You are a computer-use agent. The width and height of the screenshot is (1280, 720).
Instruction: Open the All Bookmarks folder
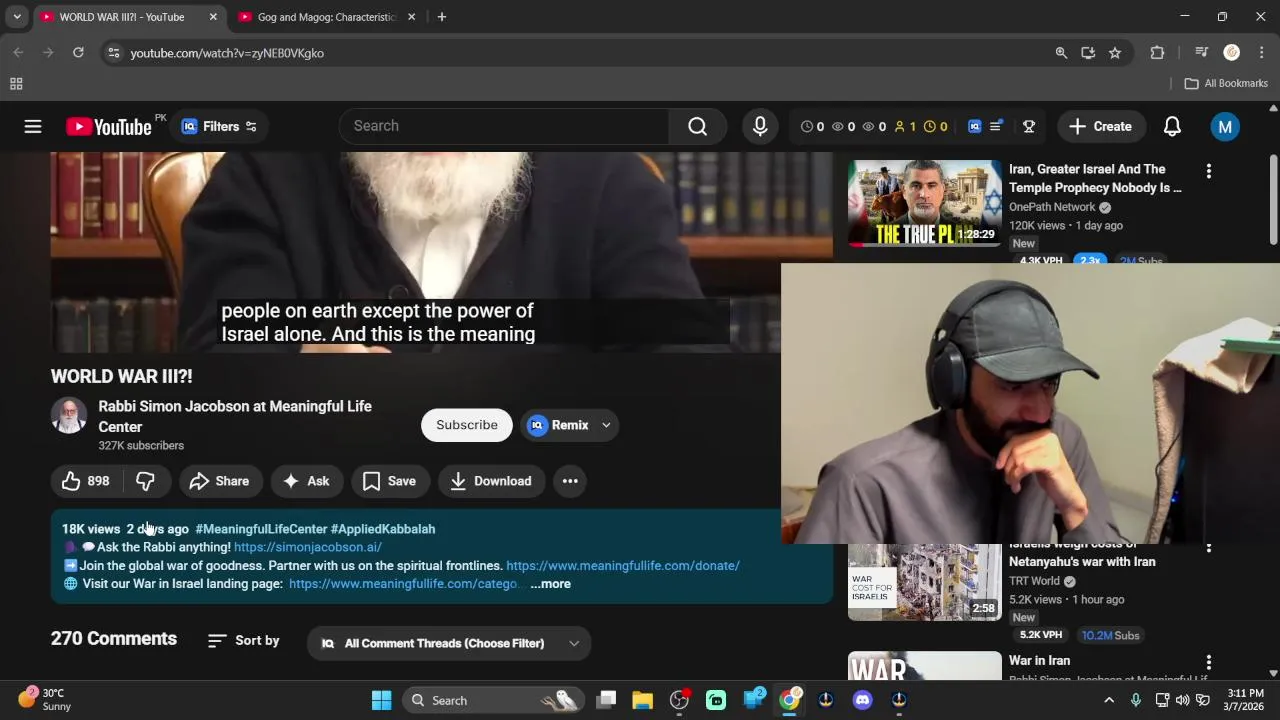[1226, 84]
